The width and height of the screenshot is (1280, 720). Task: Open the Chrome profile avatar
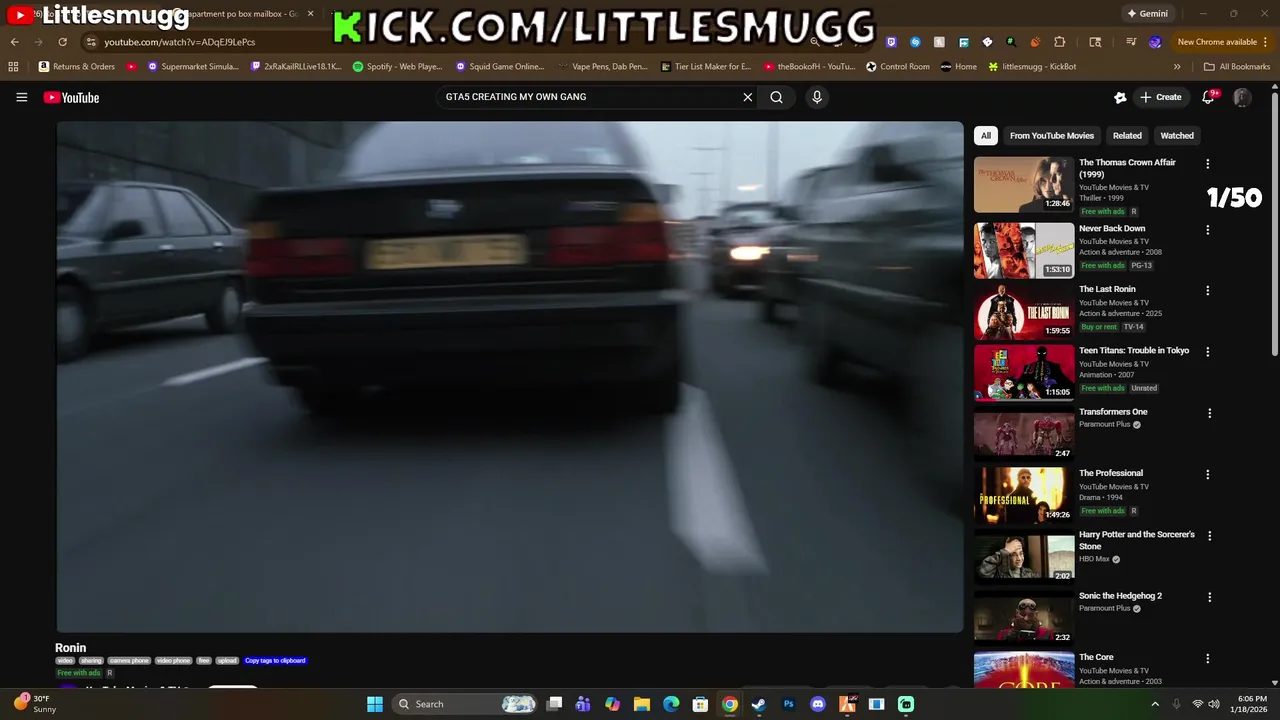1155,42
